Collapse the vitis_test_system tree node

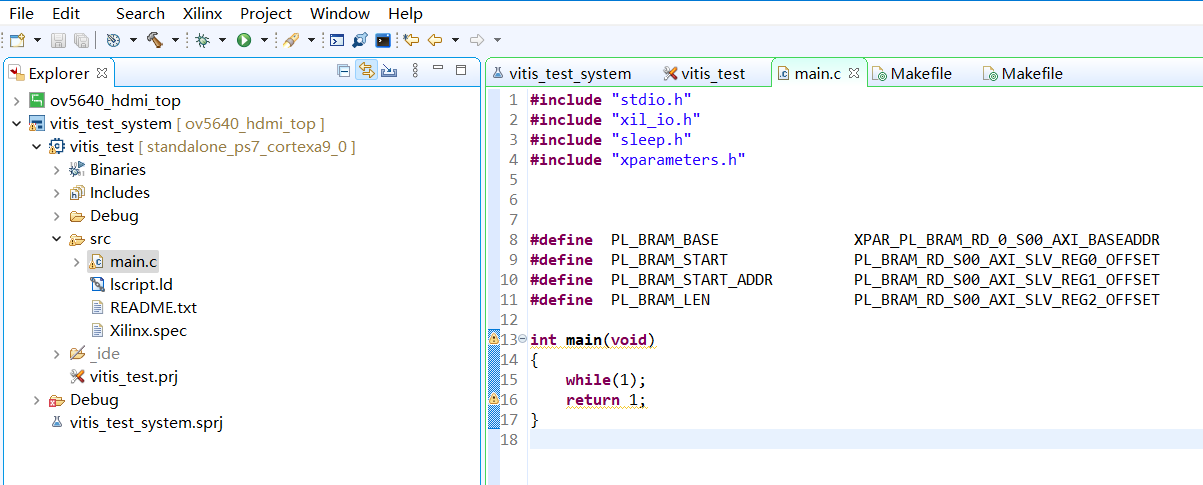coord(16,124)
